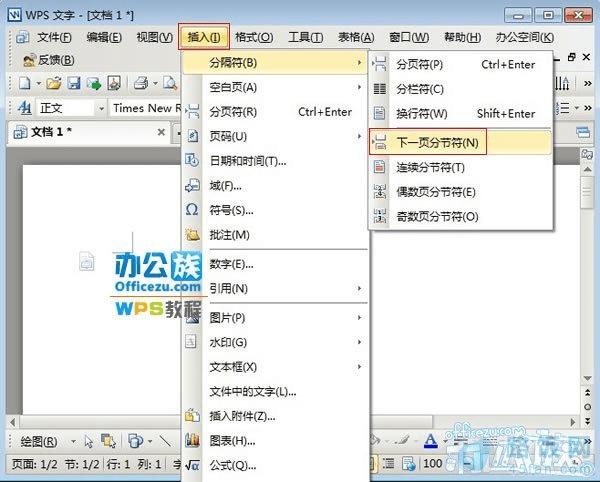Viewport: 600px width, 482px height.
Task: Expand the 文本框(X) submenu
Action: pos(275,367)
